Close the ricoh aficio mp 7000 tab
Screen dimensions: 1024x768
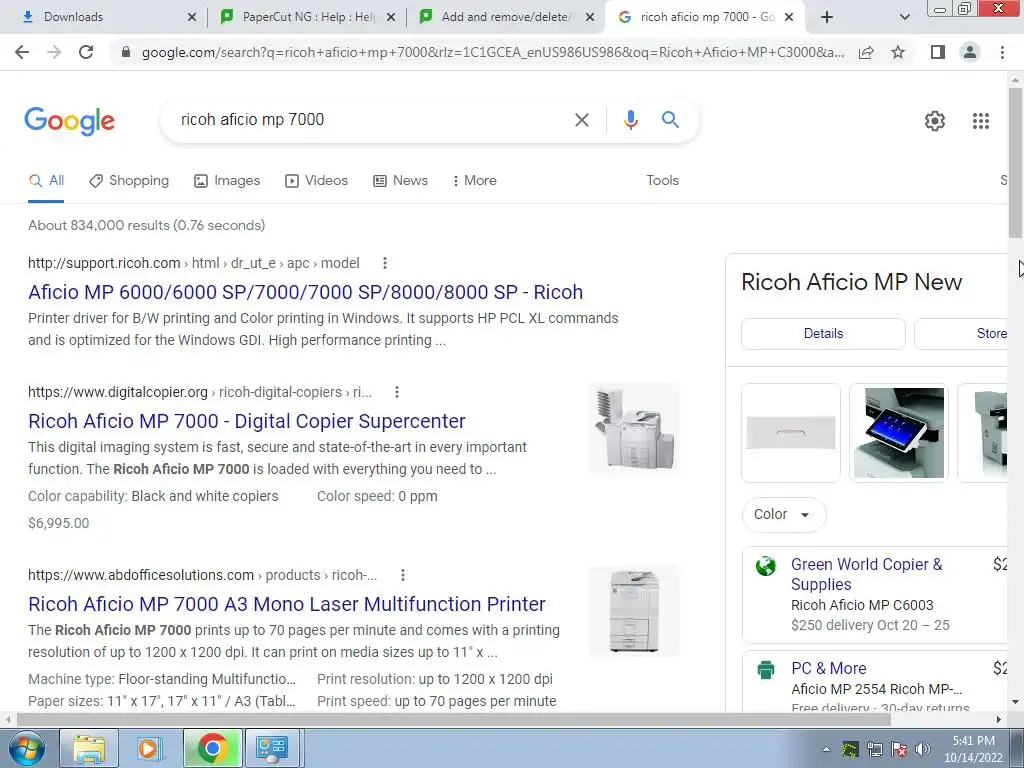[x=789, y=18]
